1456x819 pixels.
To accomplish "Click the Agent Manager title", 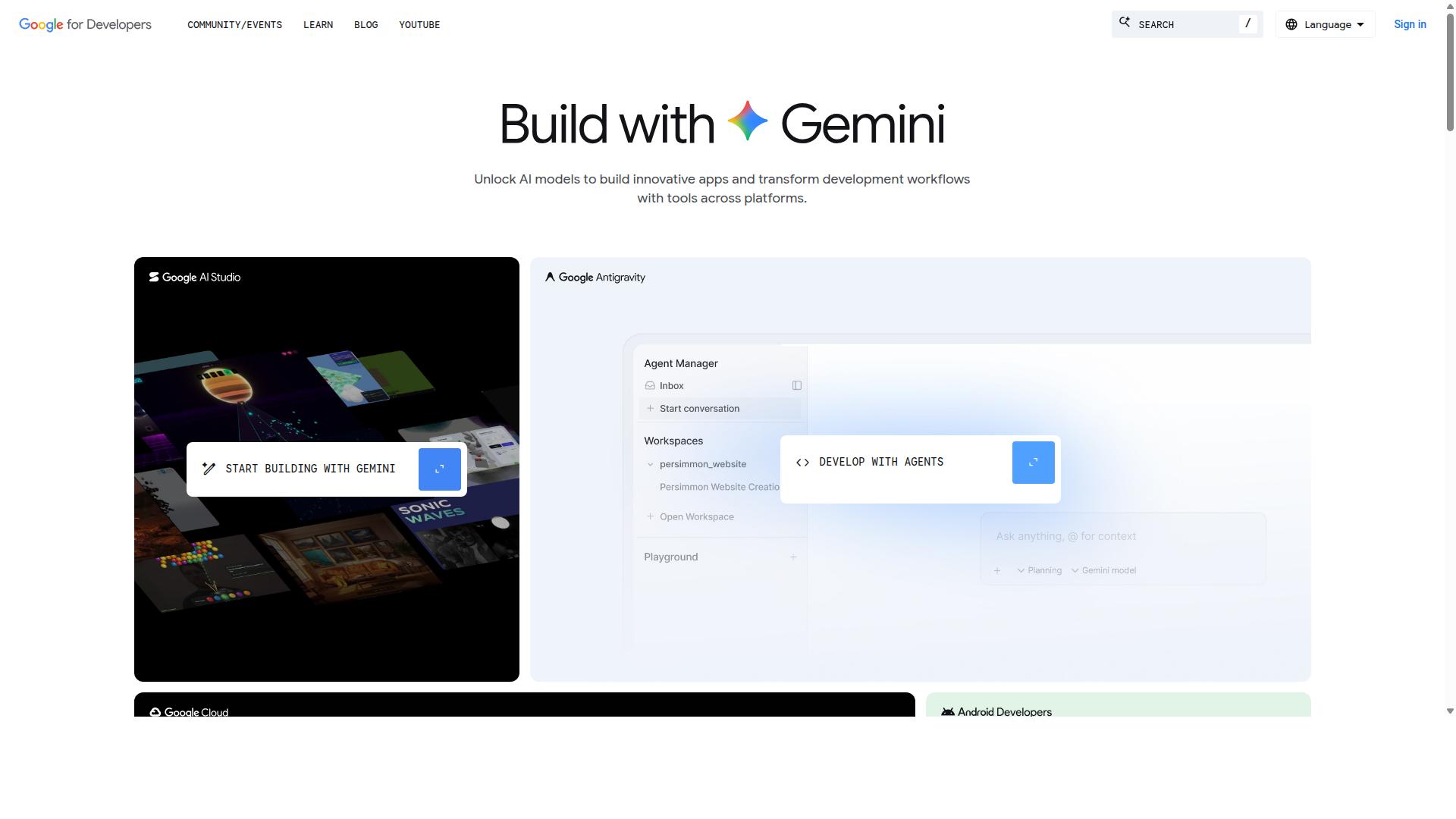I will click(681, 364).
